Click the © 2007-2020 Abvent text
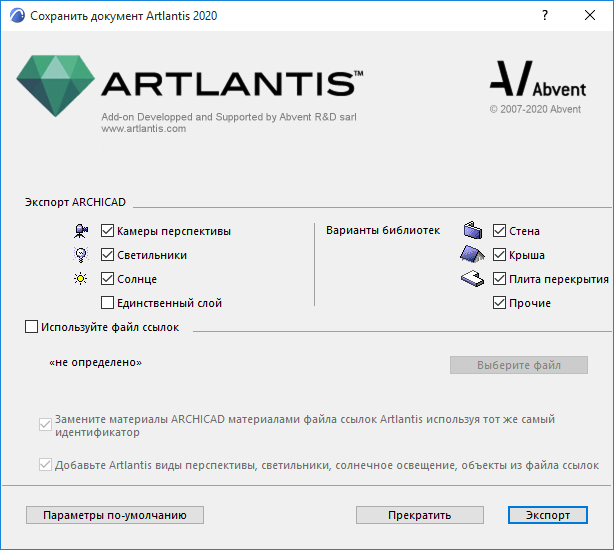The height and width of the screenshot is (550, 614). tap(535, 109)
